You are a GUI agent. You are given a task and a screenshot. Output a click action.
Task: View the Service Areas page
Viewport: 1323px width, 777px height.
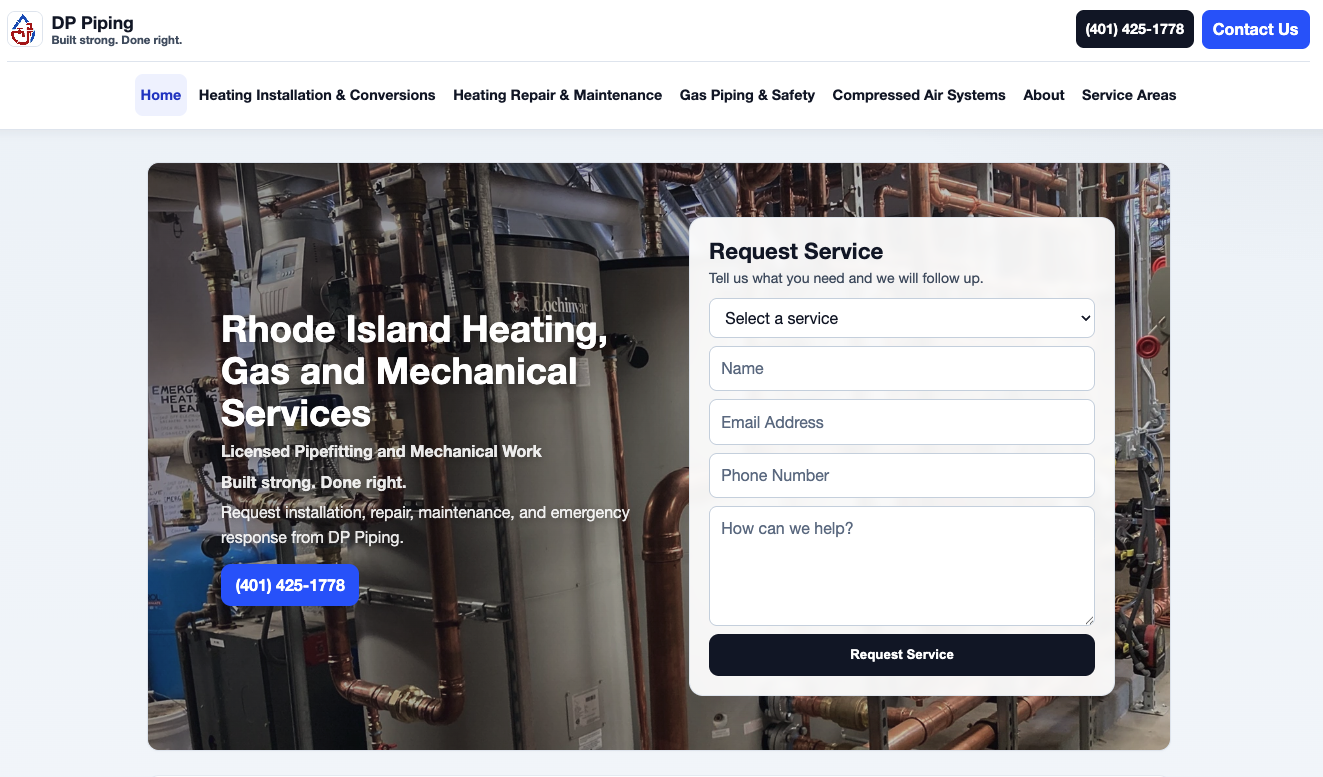tap(1129, 95)
